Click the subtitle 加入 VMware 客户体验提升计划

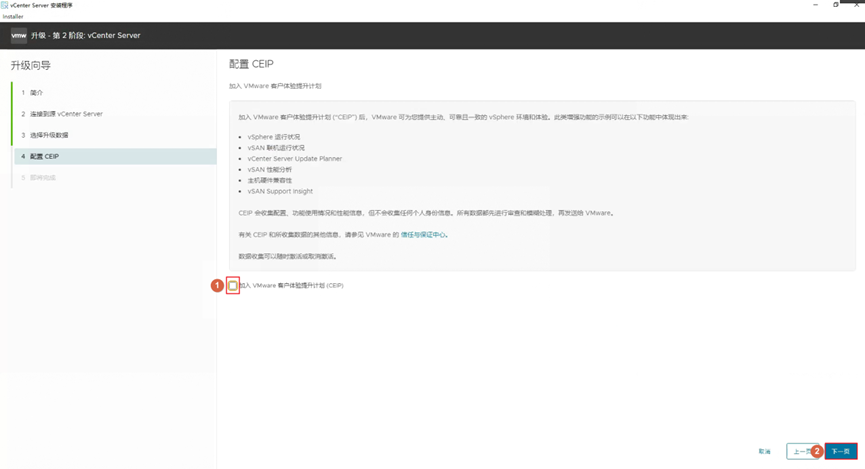coord(275,86)
